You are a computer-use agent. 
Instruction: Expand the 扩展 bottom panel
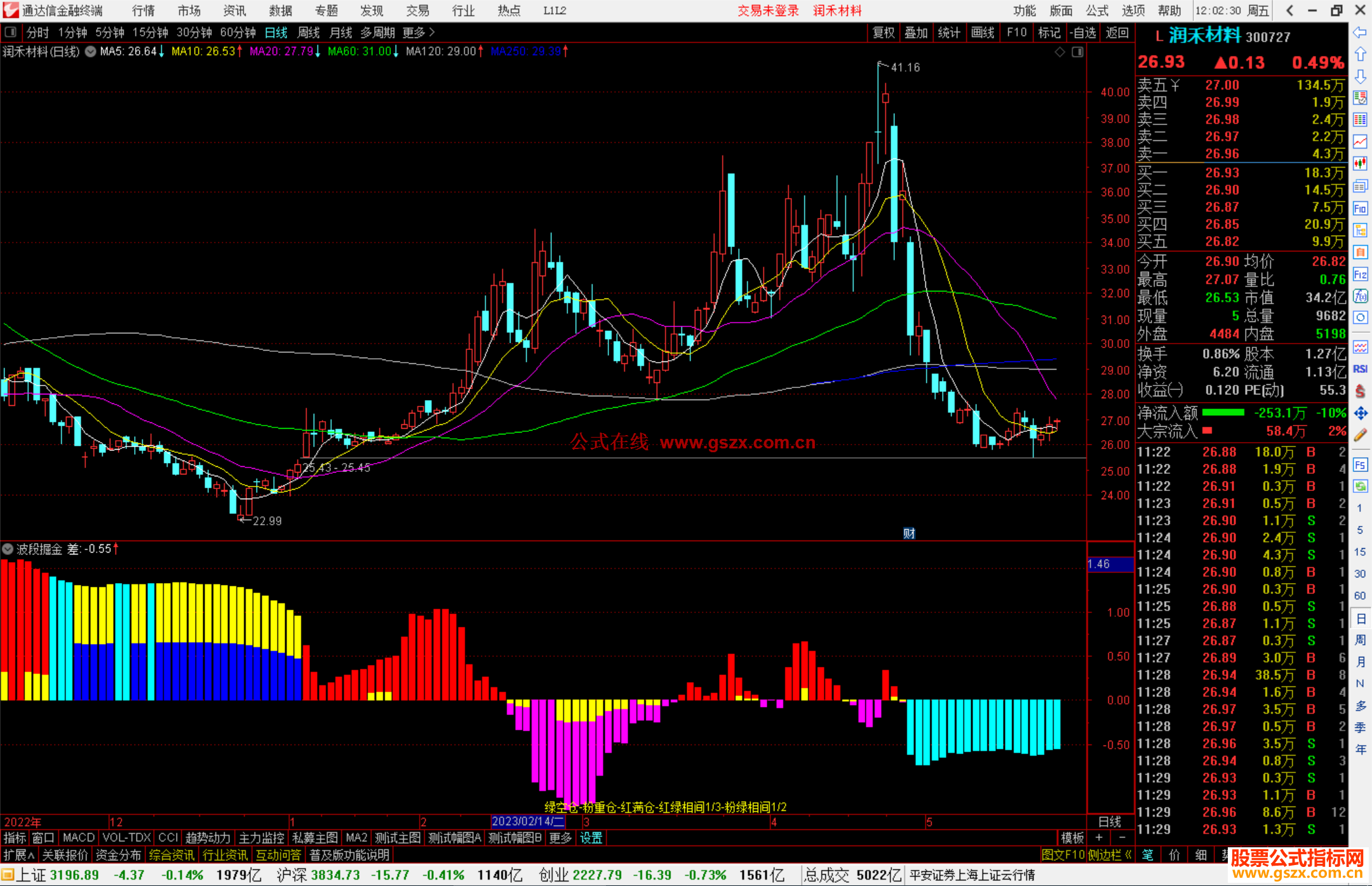(x=19, y=855)
